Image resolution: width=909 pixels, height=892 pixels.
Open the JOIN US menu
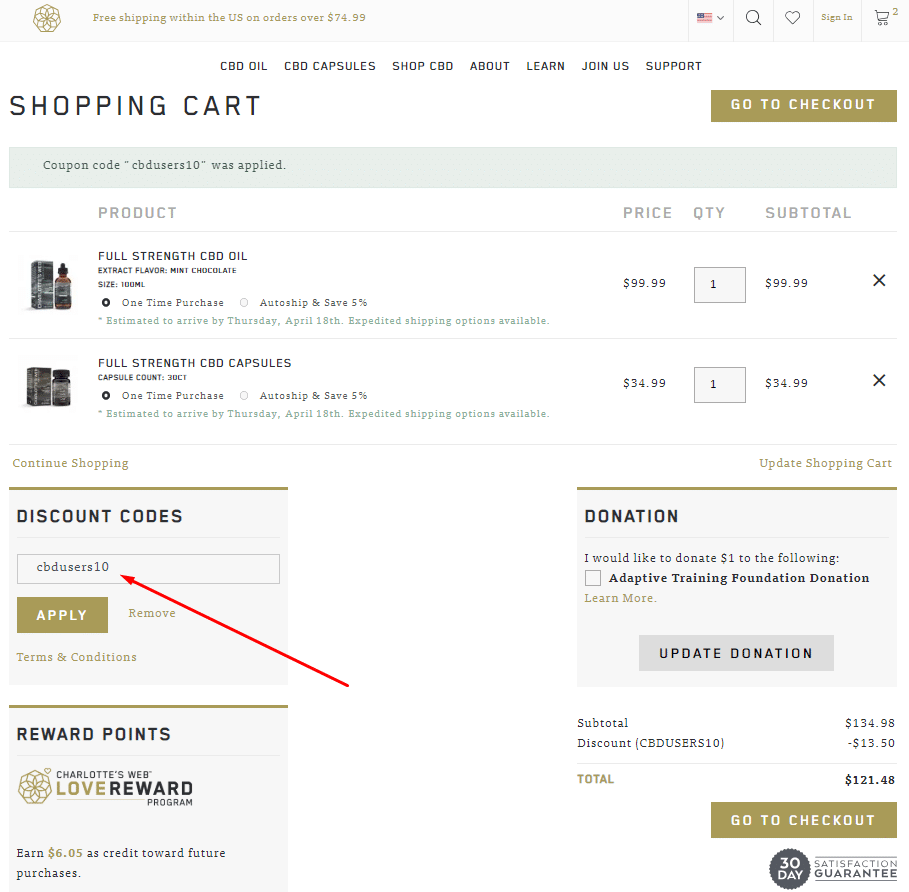click(605, 66)
